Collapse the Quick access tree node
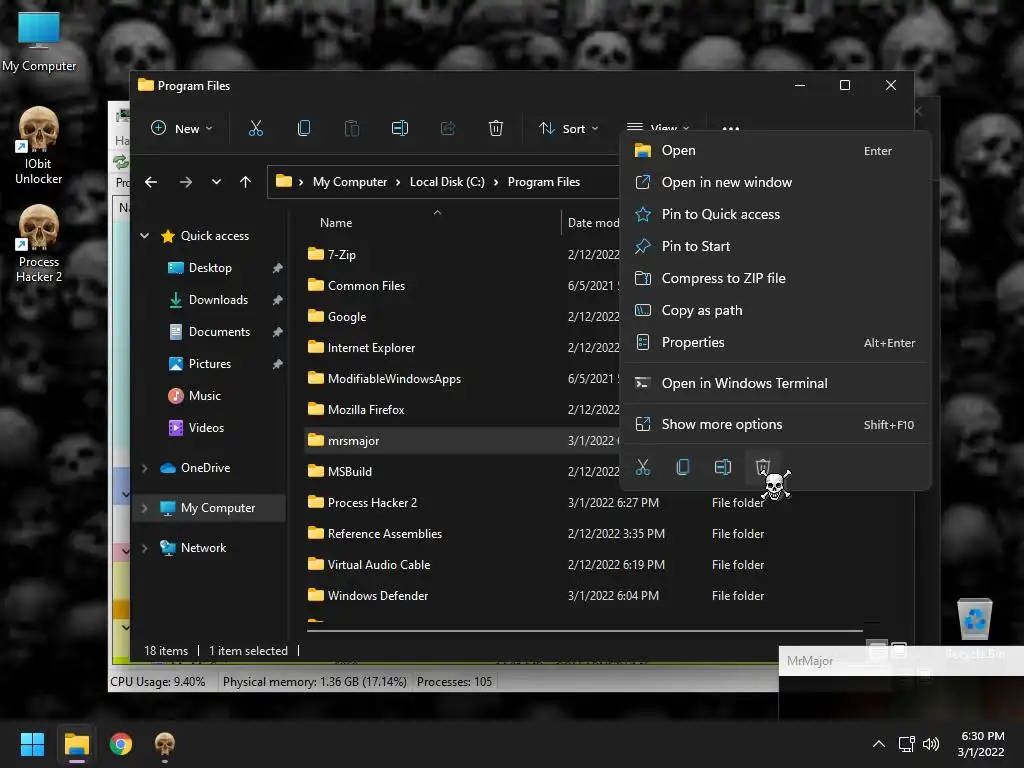 pyautogui.click(x=144, y=236)
